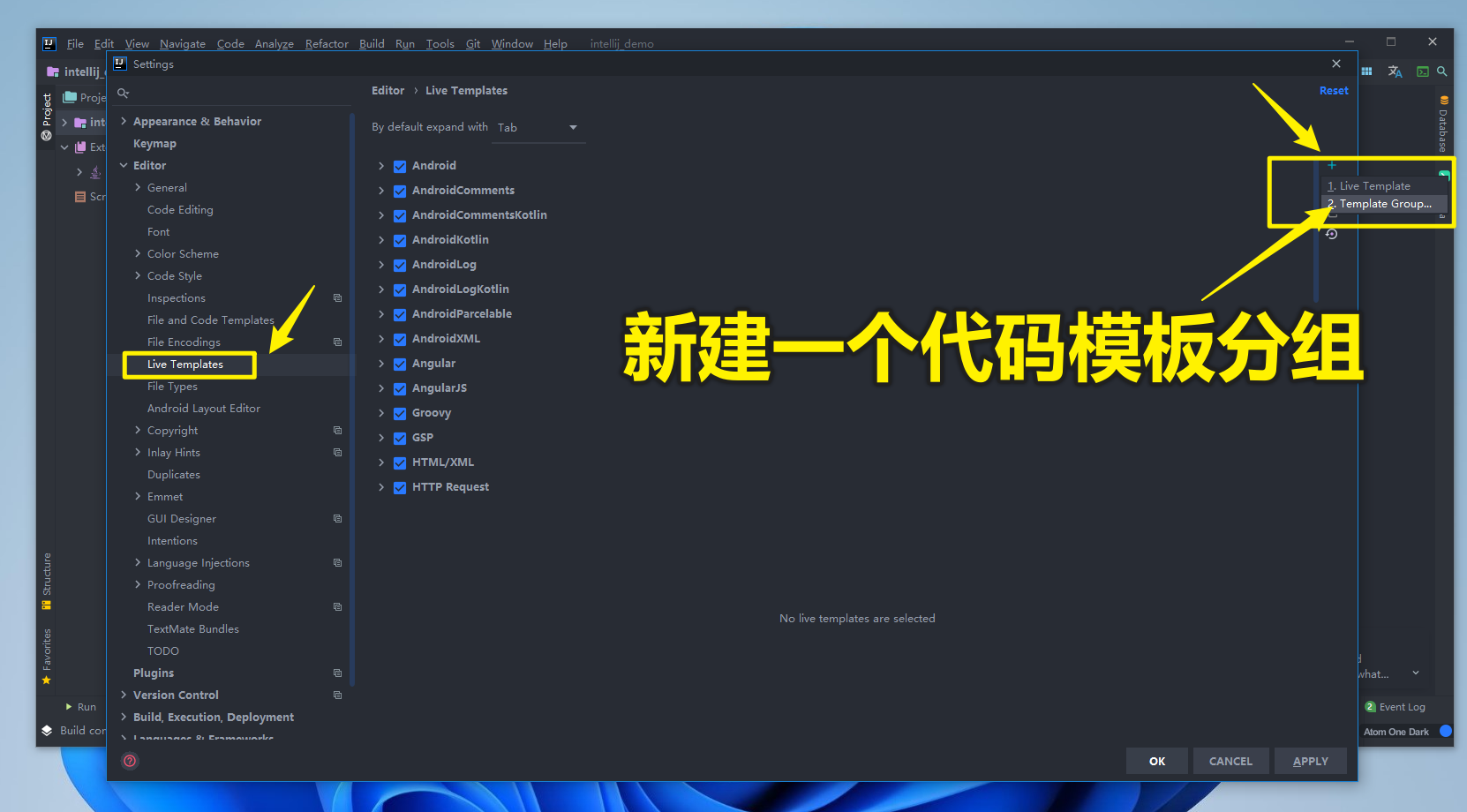This screenshot has width=1467, height=812.
Task: Click the OK button
Action: point(1157,761)
